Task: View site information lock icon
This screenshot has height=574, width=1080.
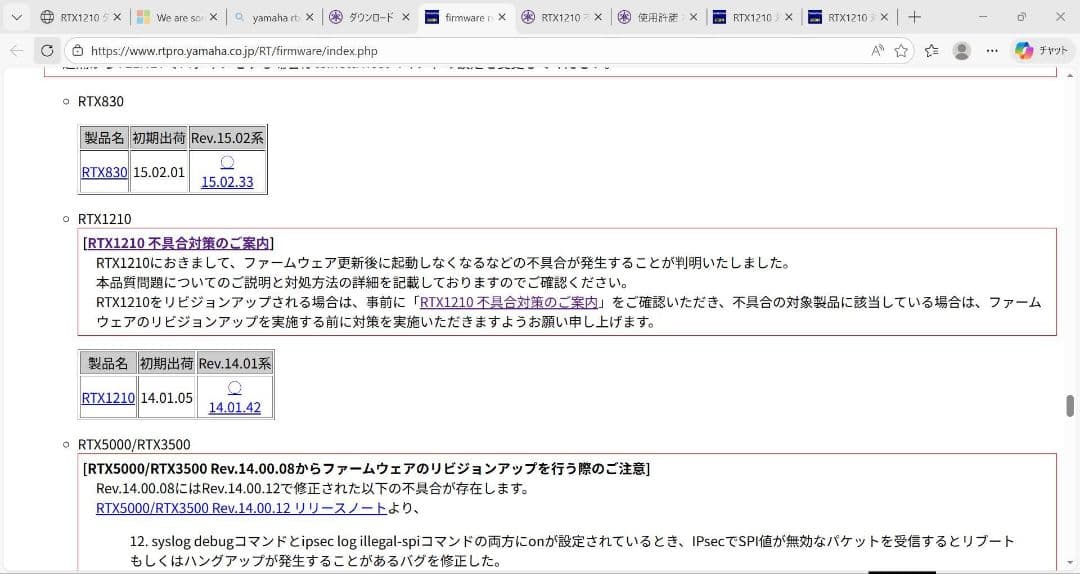Action: click(x=78, y=50)
